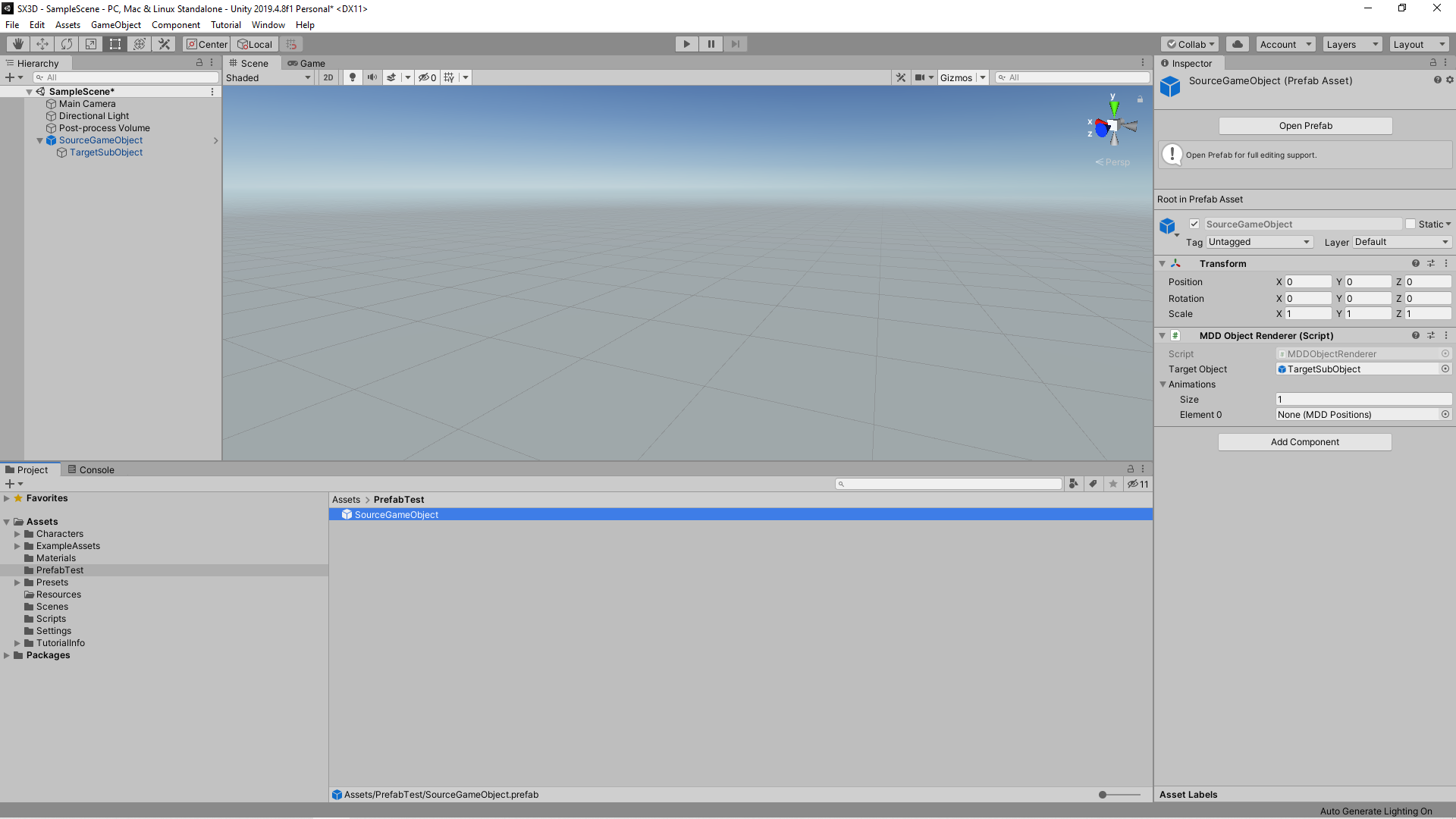This screenshot has height=819, width=1456.
Task: Click the Add Component button
Action: pos(1304,442)
